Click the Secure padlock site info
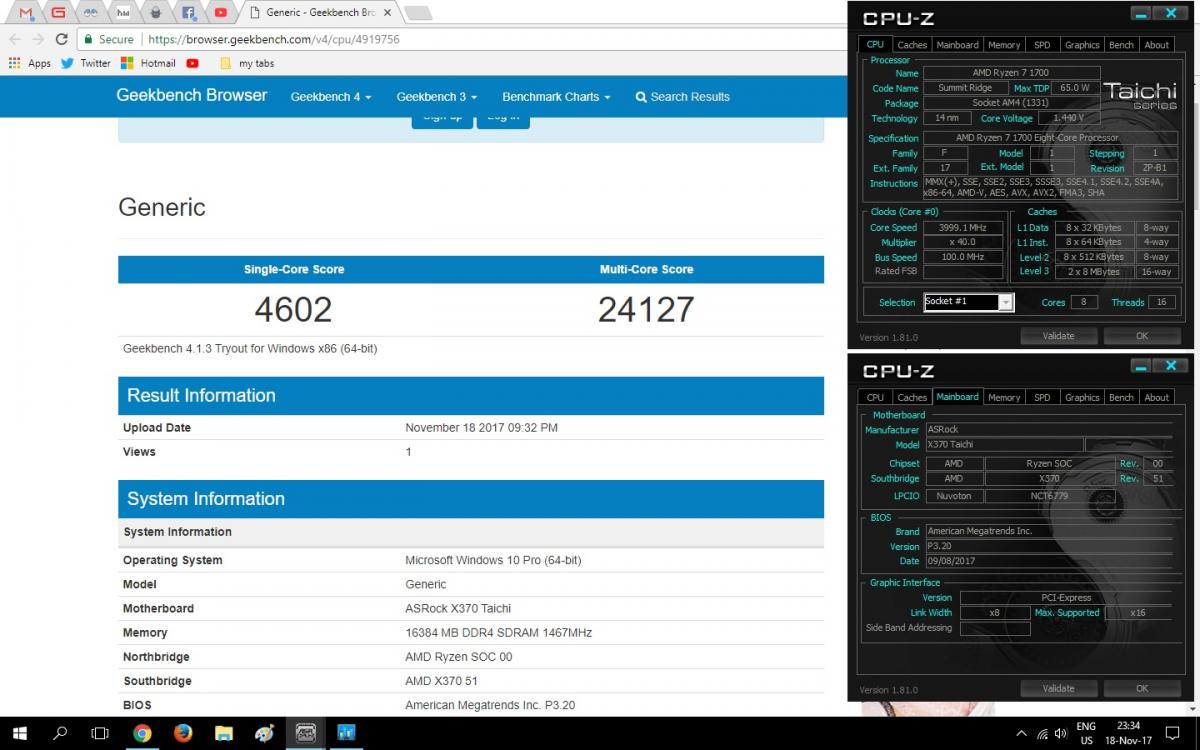This screenshot has height=750, width=1200. click(x=109, y=39)
